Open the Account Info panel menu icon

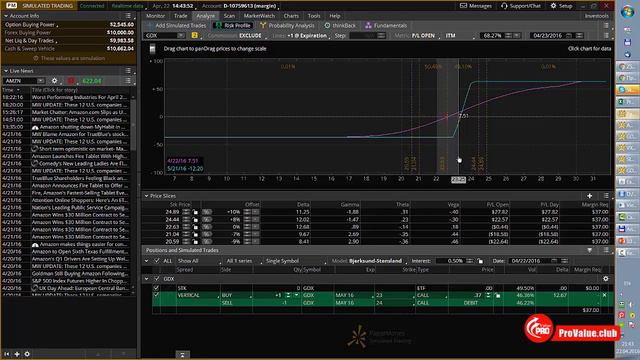tap(128, 16)
